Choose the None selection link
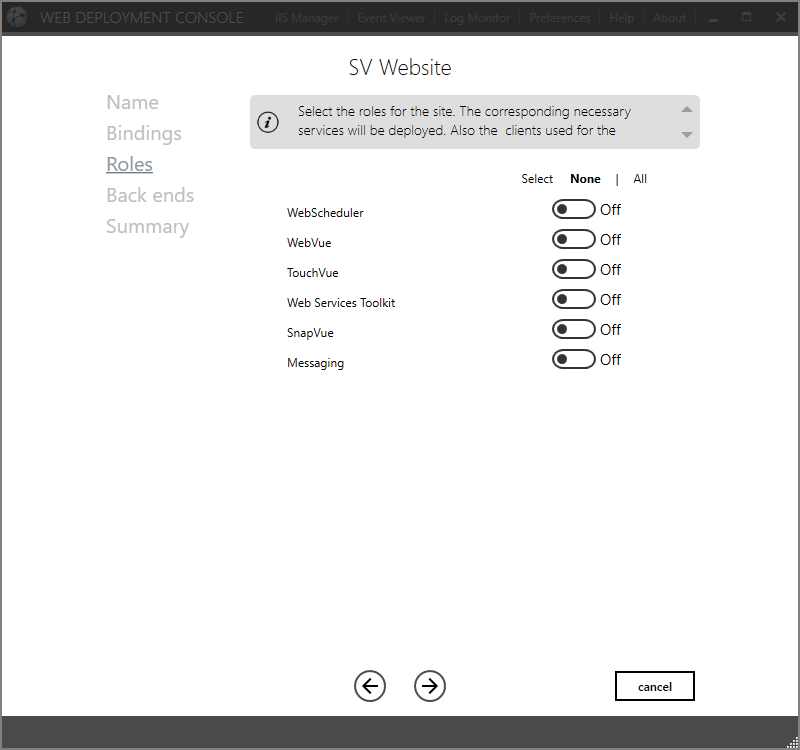The image size is (800, 750). pyautogui.click(x=585, y=179)
